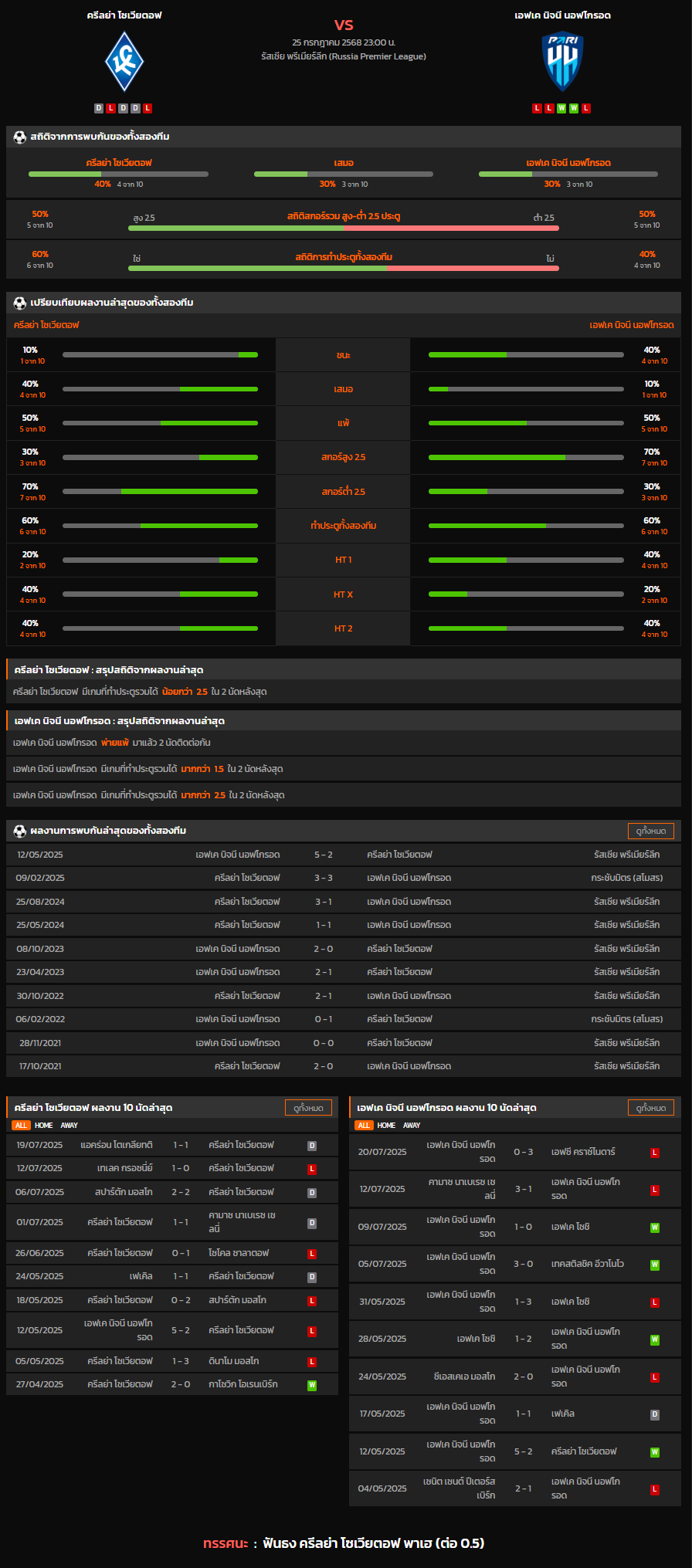Click the L badge in the 18/05/2025 row

click(x=312, y=1301)
